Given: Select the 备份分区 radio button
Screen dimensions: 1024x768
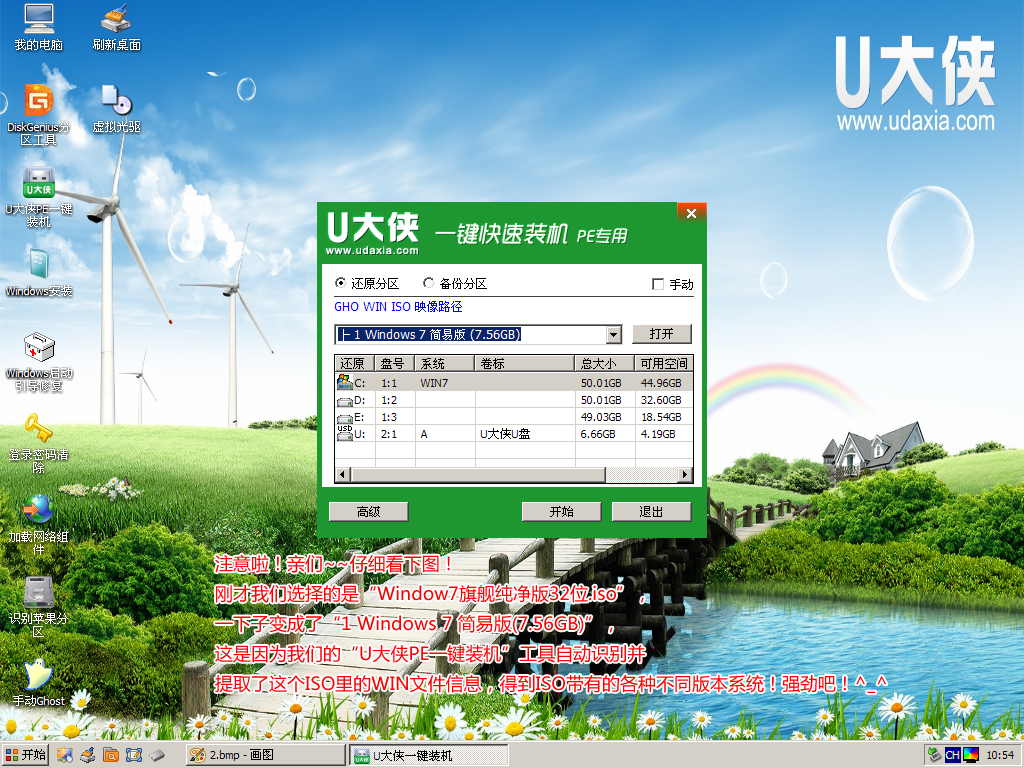Looking at the screenshot, I should pyautogui.click(x=455, y=283).
